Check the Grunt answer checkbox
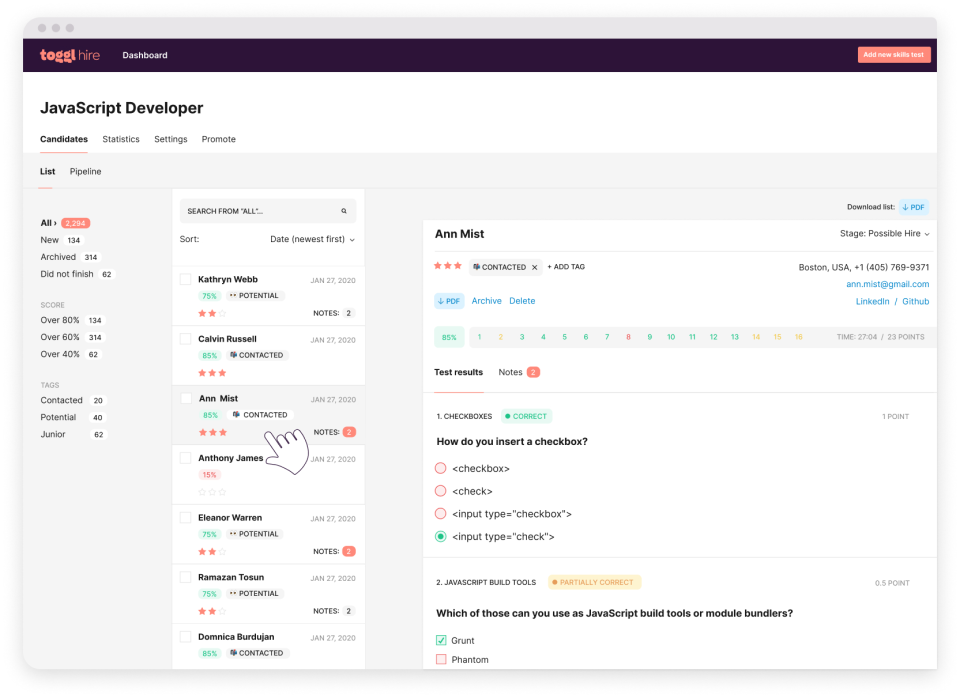Viewport: 960px width, 698px height. (x=443, y=640)
